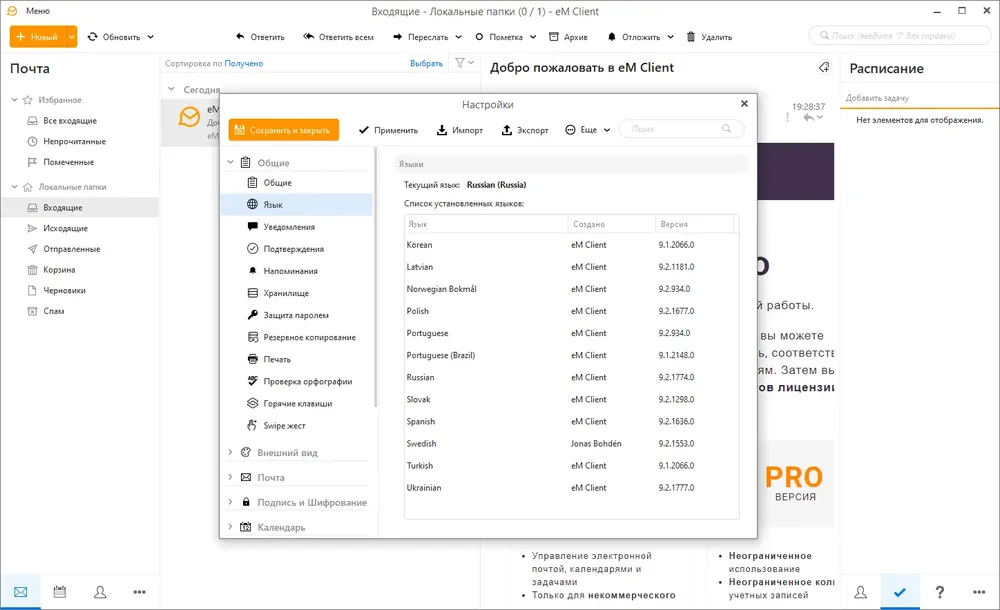Open the Исходящие outbox folder
Viewport: 1000px width, 610px height.
coord(65,228)
